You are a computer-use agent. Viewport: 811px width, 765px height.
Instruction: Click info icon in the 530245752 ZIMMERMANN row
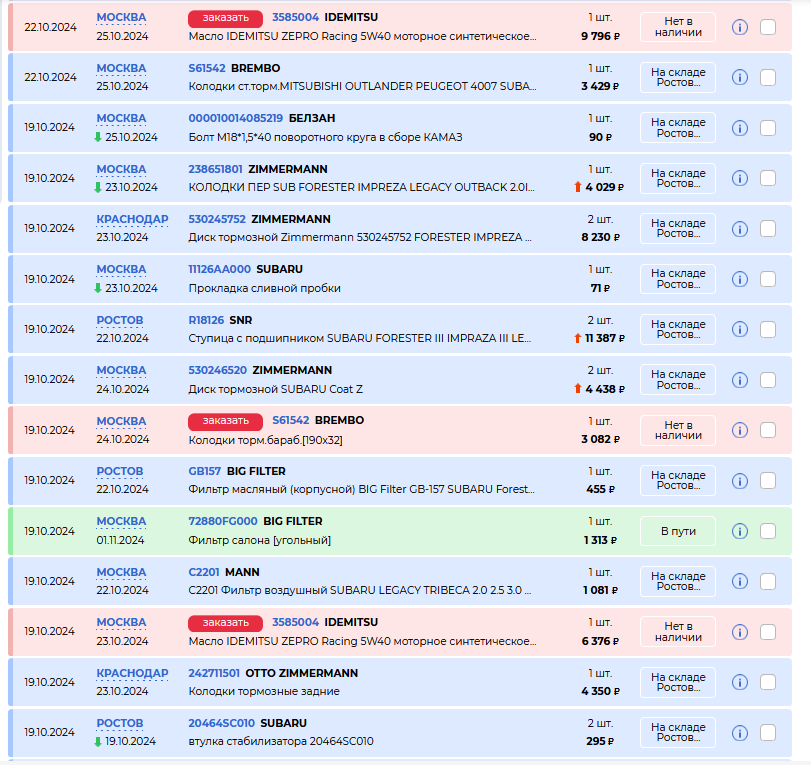click(740, 229)
